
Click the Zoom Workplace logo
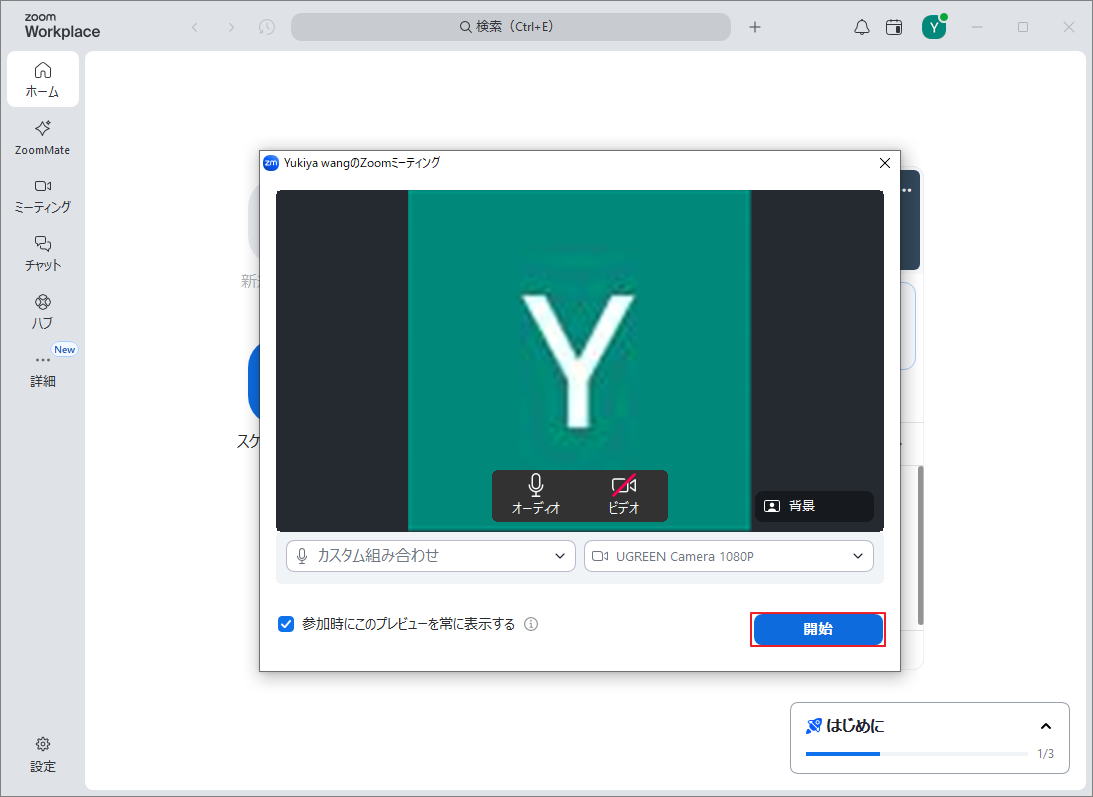pos(62,26)
